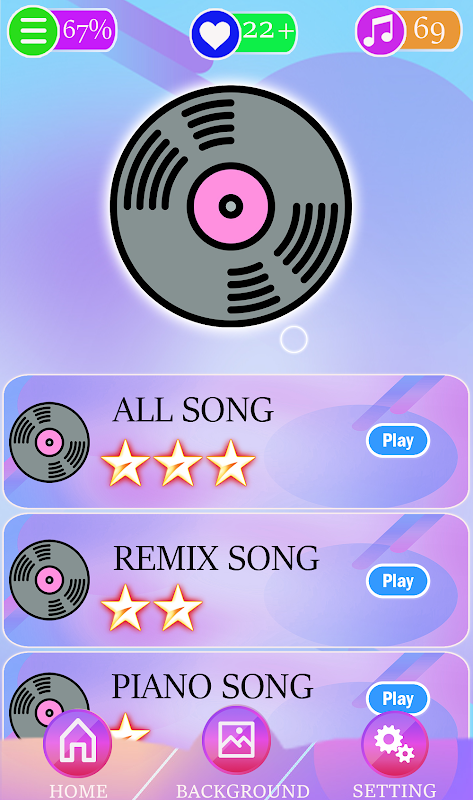This screenshot has width=473, height=800.
Task: Play the ALL SONG category
Action: (x=398, y=440)
